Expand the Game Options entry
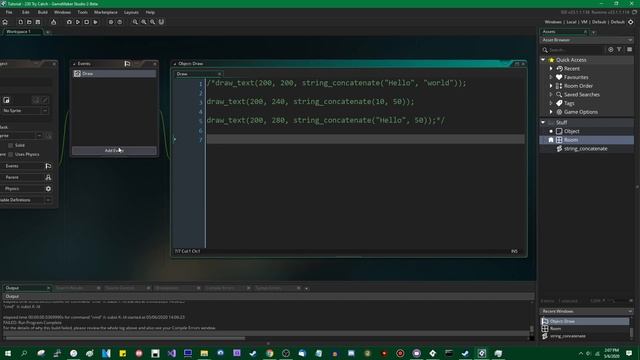The width and height of the screenshot is (640, 360). point(551,112)
